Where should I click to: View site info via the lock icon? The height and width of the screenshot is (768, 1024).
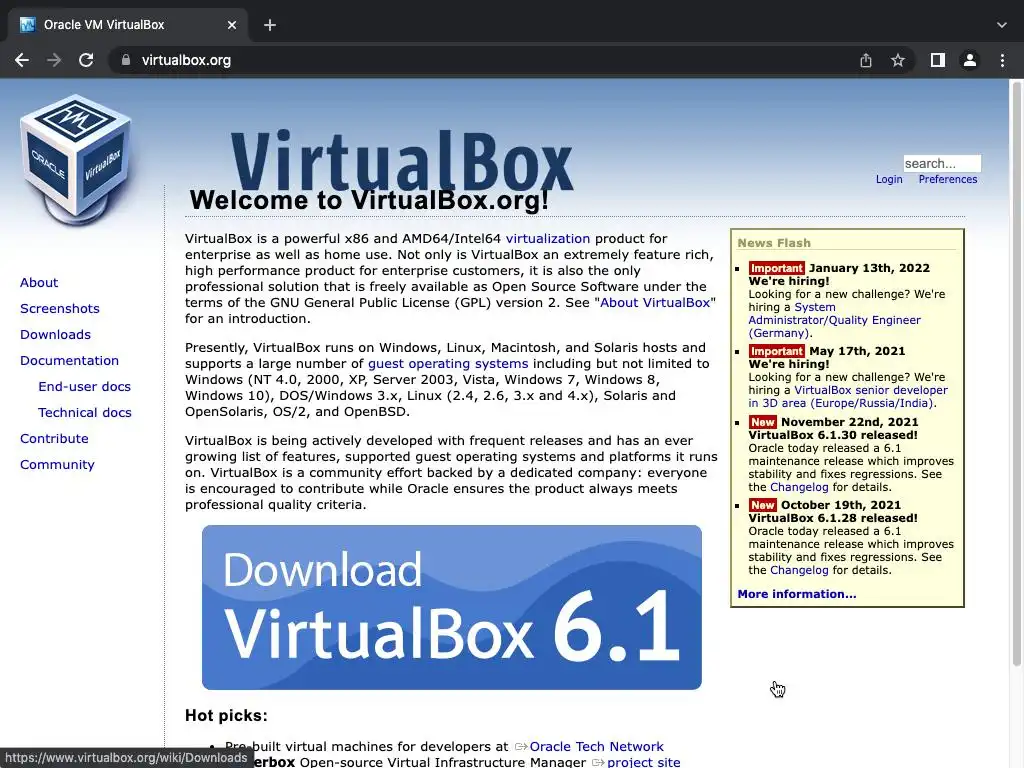125,60
